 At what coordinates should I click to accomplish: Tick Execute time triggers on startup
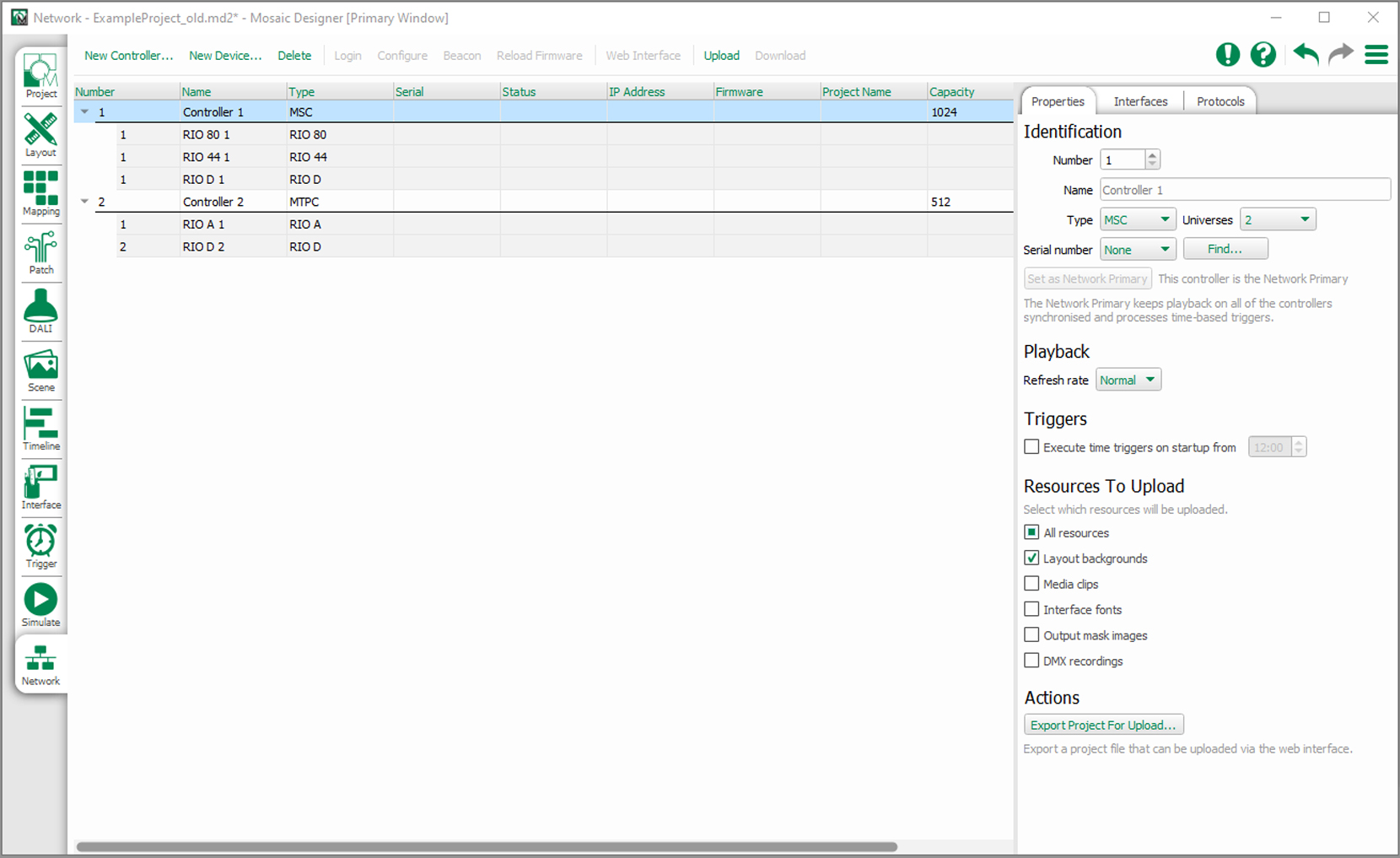(1031, 447)
